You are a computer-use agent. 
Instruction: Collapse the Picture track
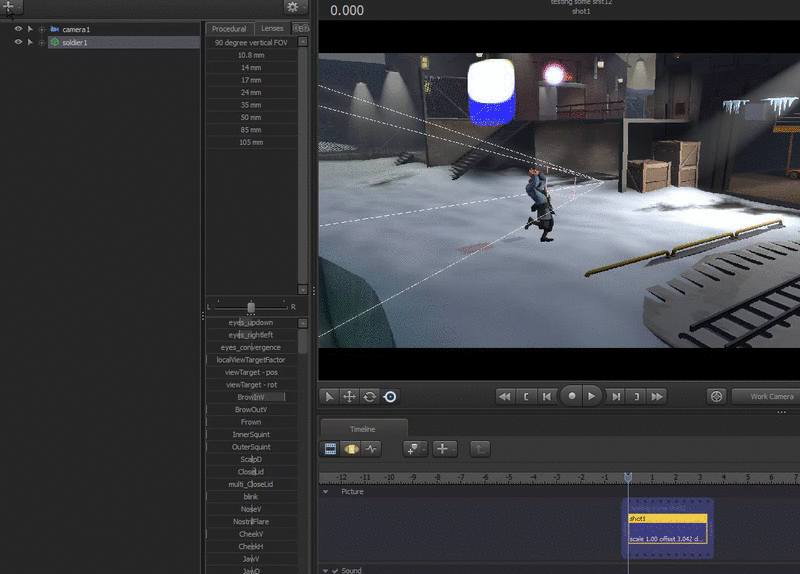click(x=325, y=492)
